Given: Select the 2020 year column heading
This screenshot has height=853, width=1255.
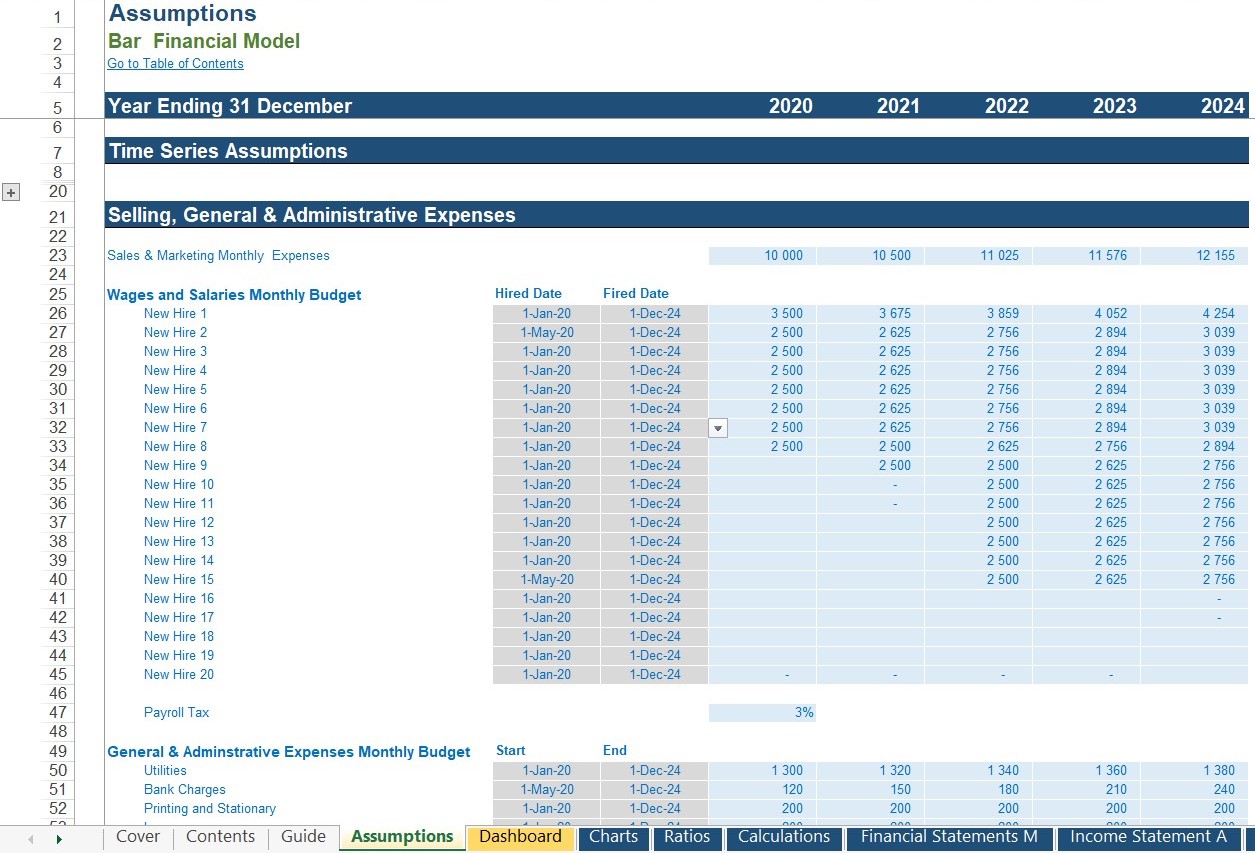Looking at the screenshot, I should pyautogui.click(x=790, y=106).
